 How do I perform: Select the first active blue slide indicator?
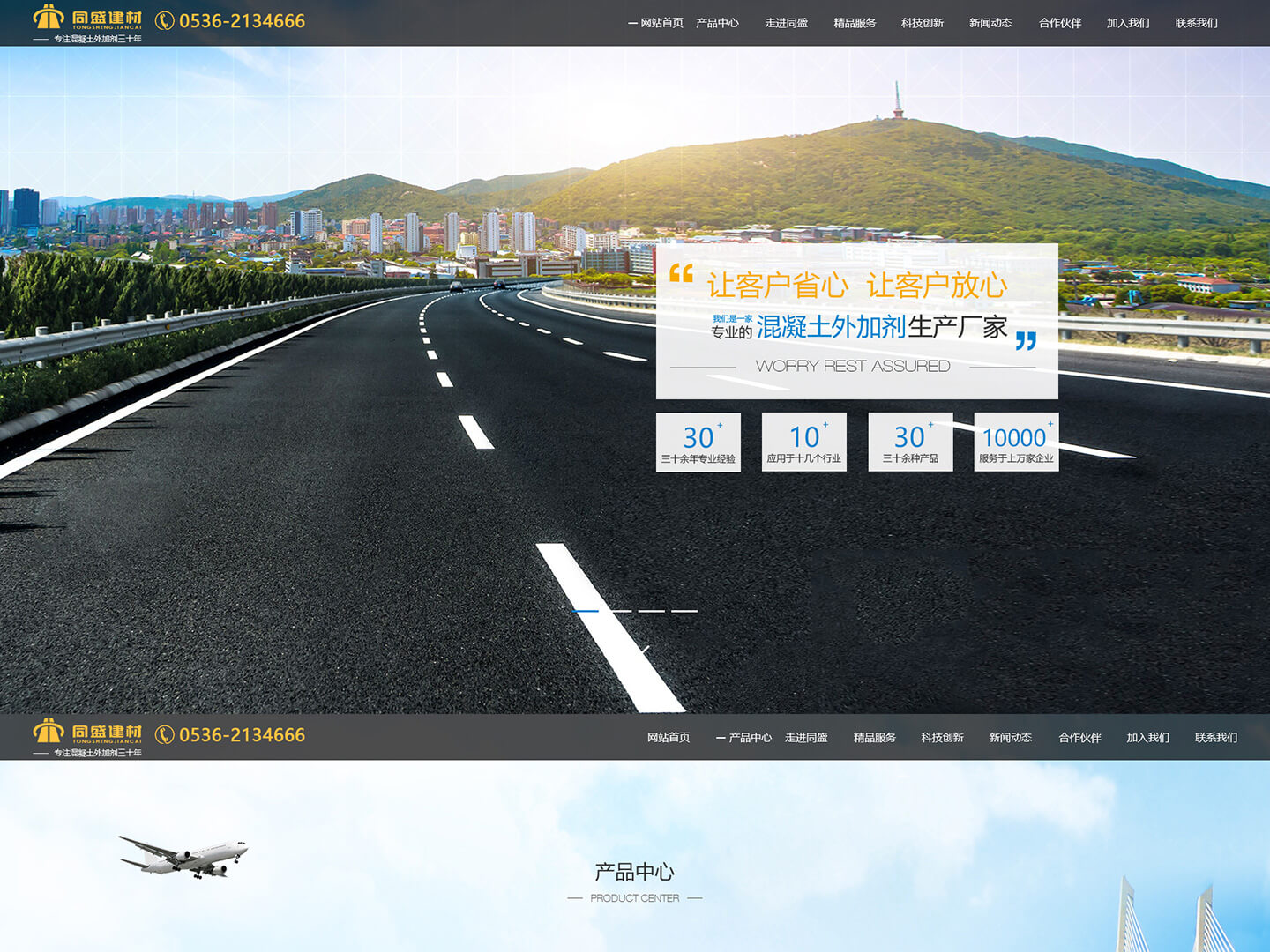pos(586,610)
